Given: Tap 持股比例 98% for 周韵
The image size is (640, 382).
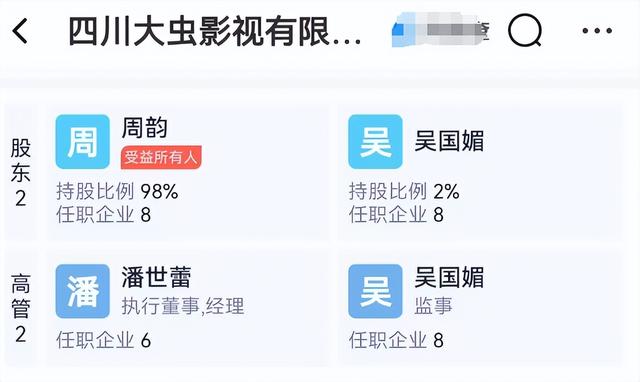Looking at the screenshot, I should (x=117, y=191).
